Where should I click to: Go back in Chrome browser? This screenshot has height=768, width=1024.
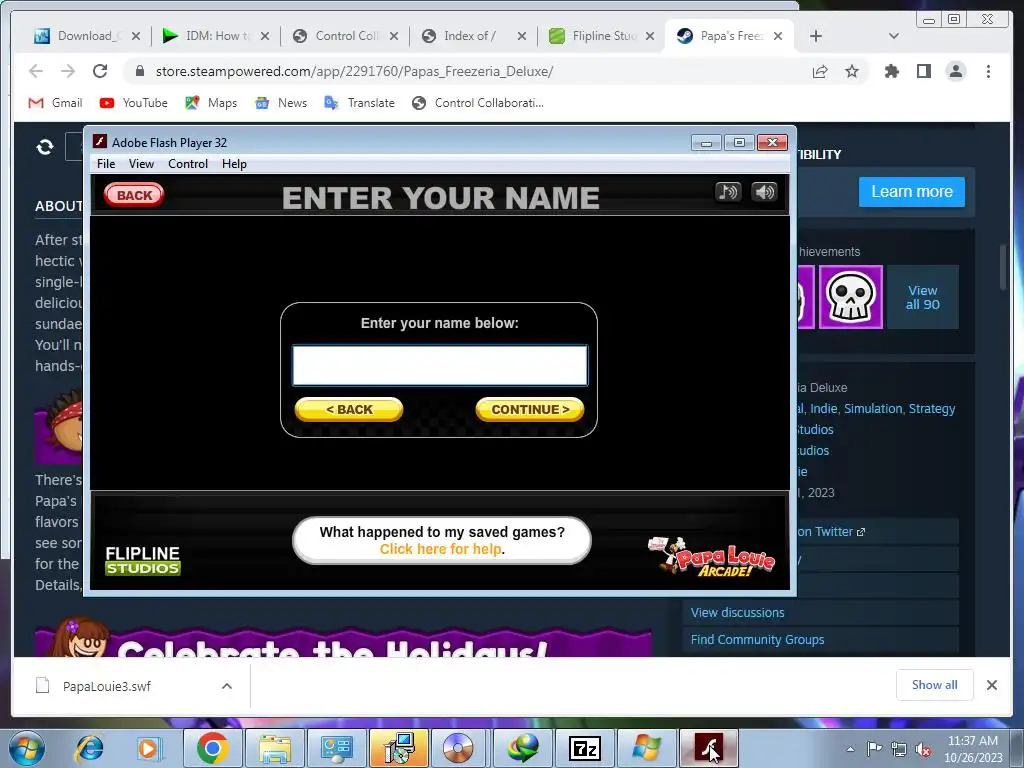pos(36,71)
